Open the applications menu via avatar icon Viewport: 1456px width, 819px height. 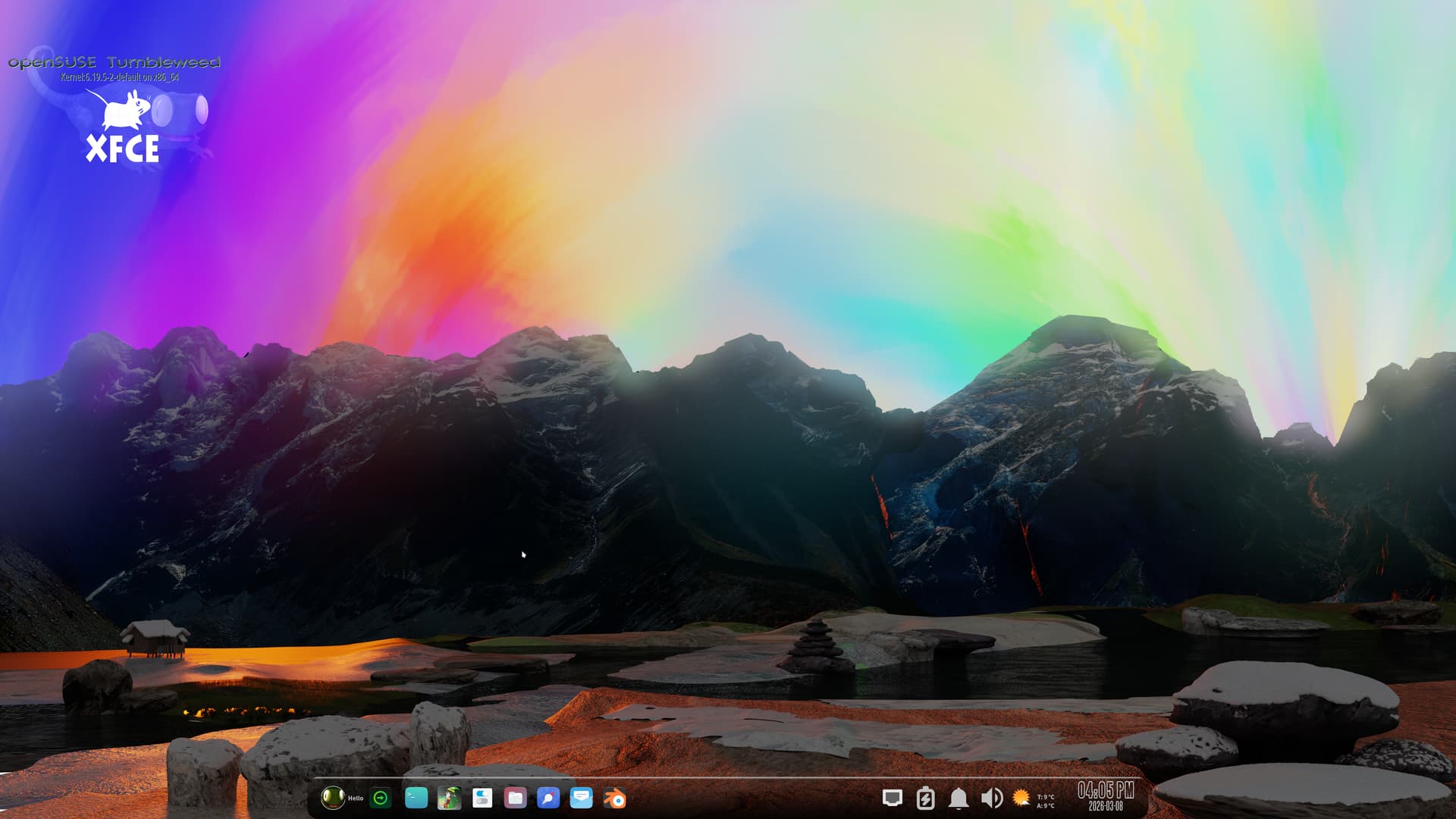click(x=332, y=798)
